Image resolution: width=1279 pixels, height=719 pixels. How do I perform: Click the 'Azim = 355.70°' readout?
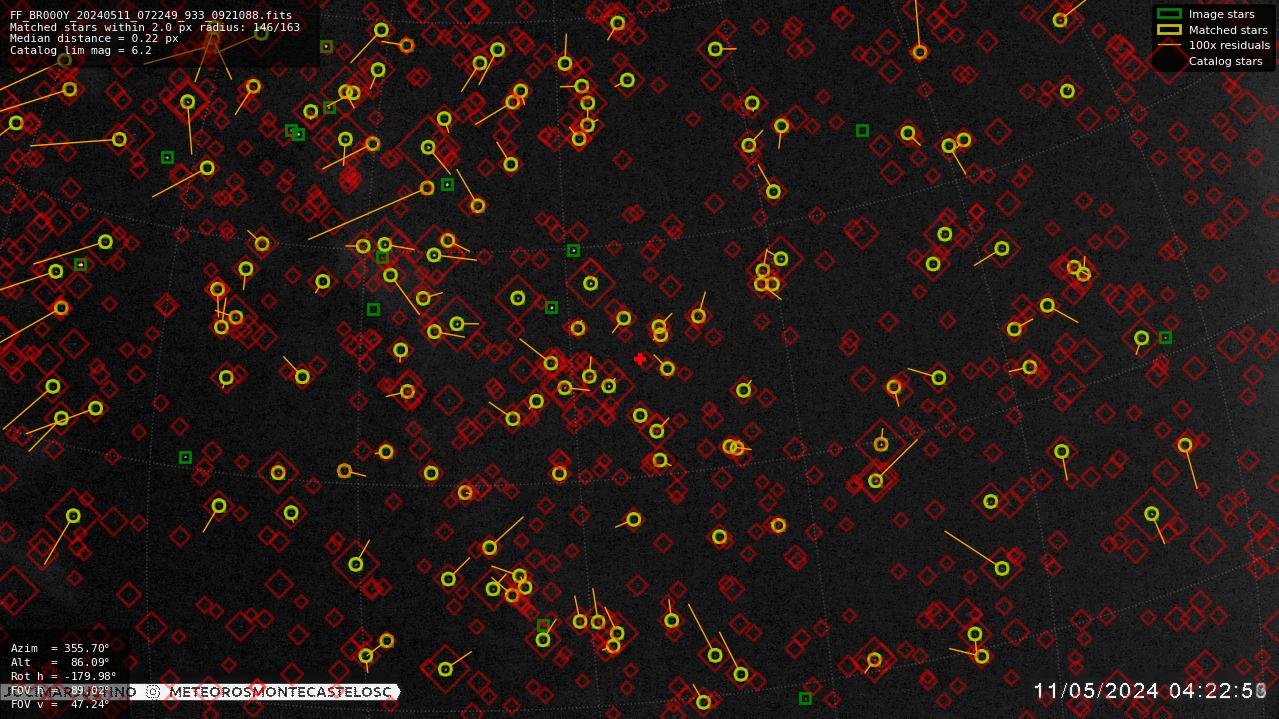[x=60, y=648]
